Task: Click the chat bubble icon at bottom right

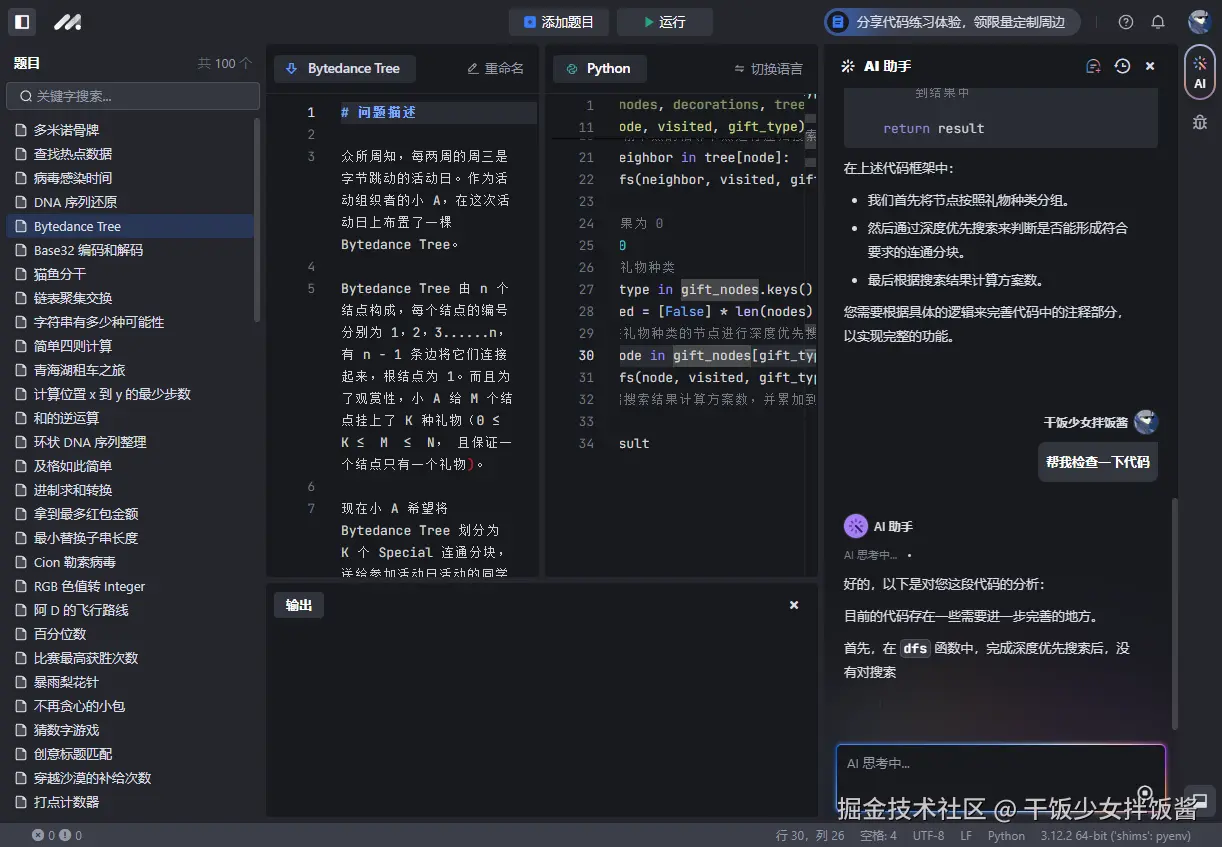Action: pyautogui.click(x=1200, y=800)
